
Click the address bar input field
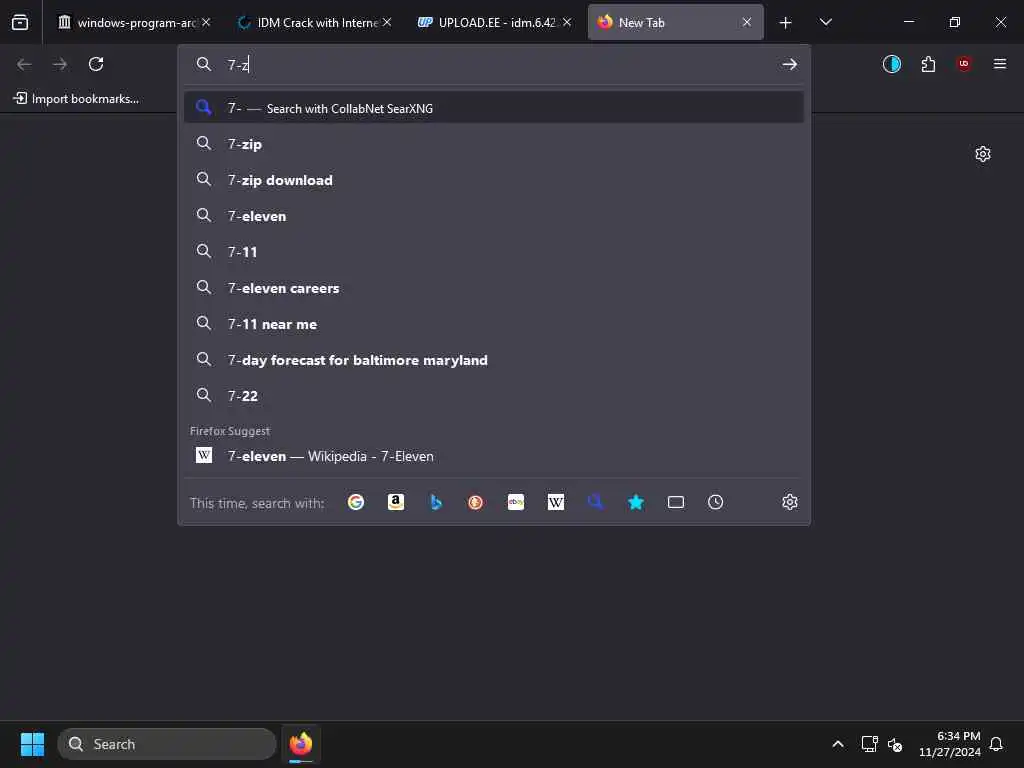coord(496,64)
